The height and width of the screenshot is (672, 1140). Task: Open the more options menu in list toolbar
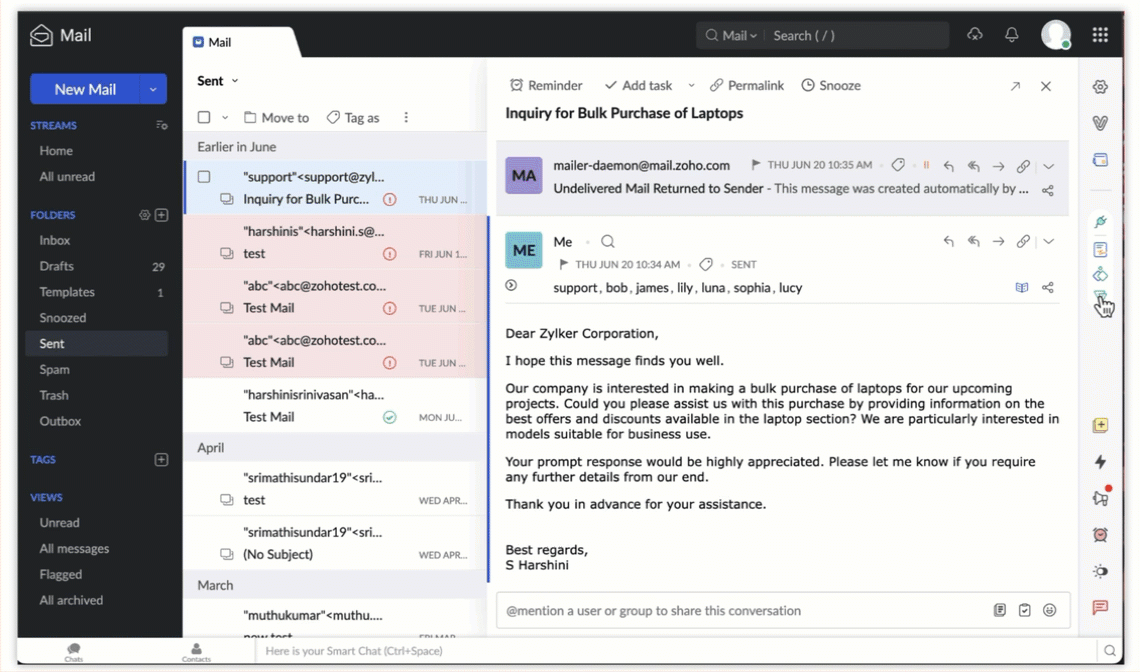406,117
